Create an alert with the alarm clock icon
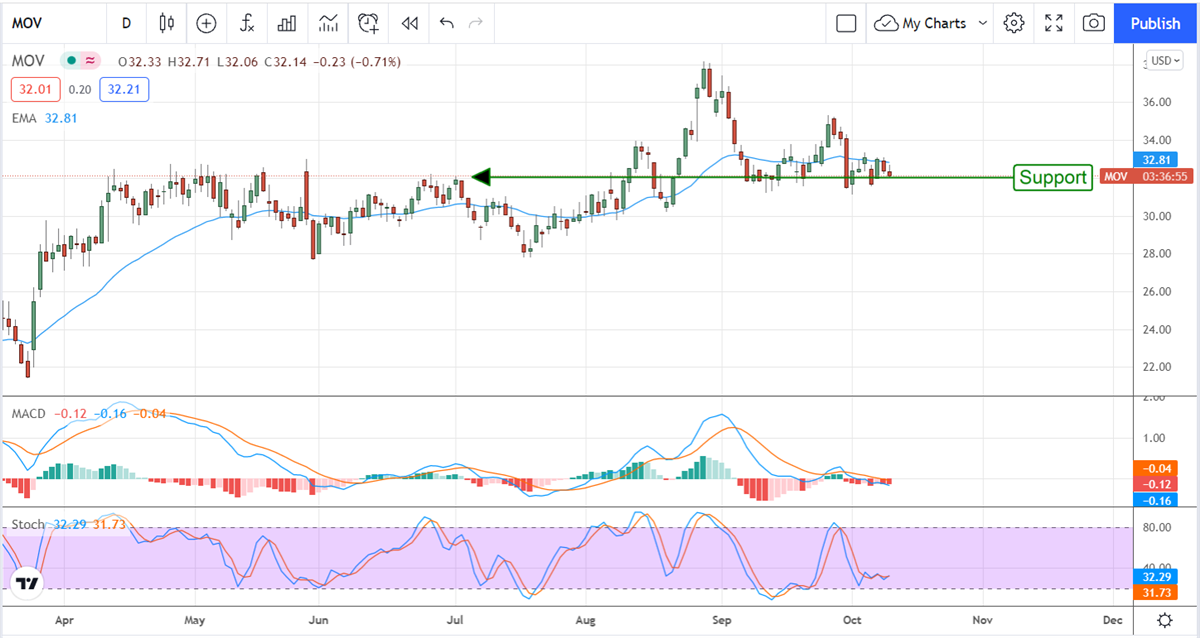1200x638 pixels. click(x=369, y=22)
